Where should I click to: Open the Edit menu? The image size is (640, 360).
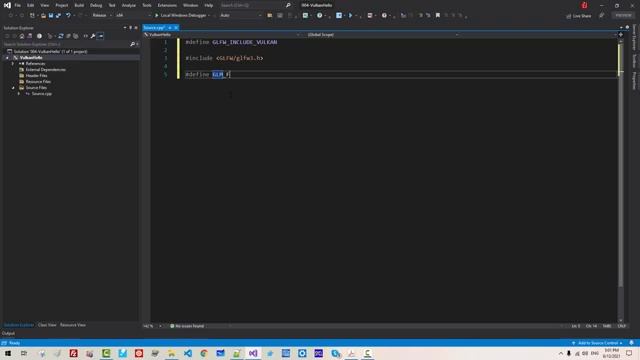(x=31, y=5)
